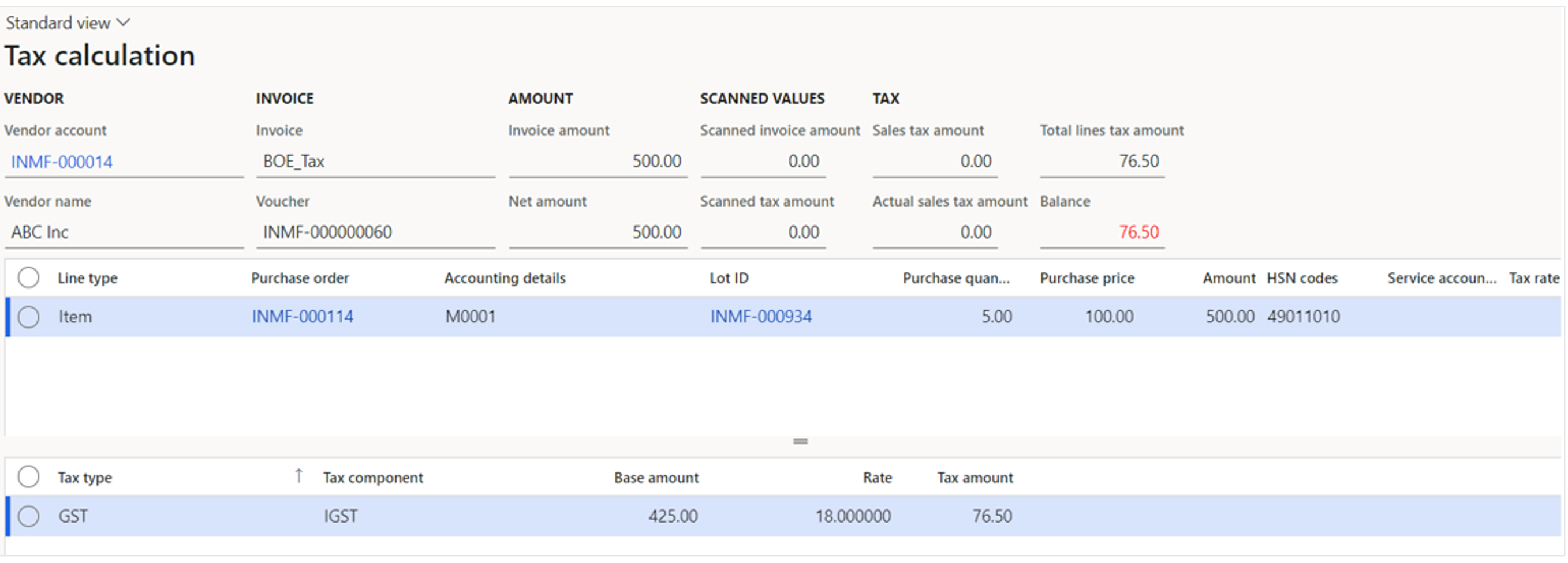Click the Amount column header
Viewport: 1568px width, 563px height.
click(x=1229, y=279)
